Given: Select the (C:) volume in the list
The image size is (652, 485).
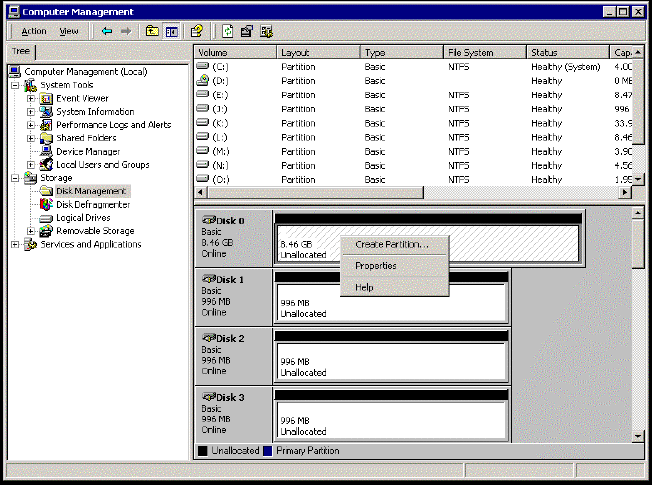Looking at the screenshot, I should click(220, 67).
